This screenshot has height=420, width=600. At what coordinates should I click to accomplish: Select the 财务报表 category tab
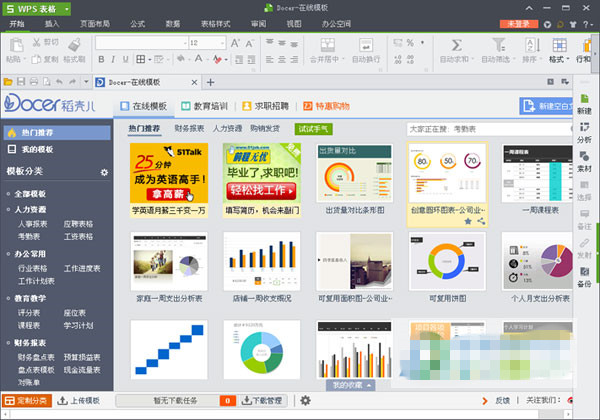pyautogui.click(x=189, y=128)
